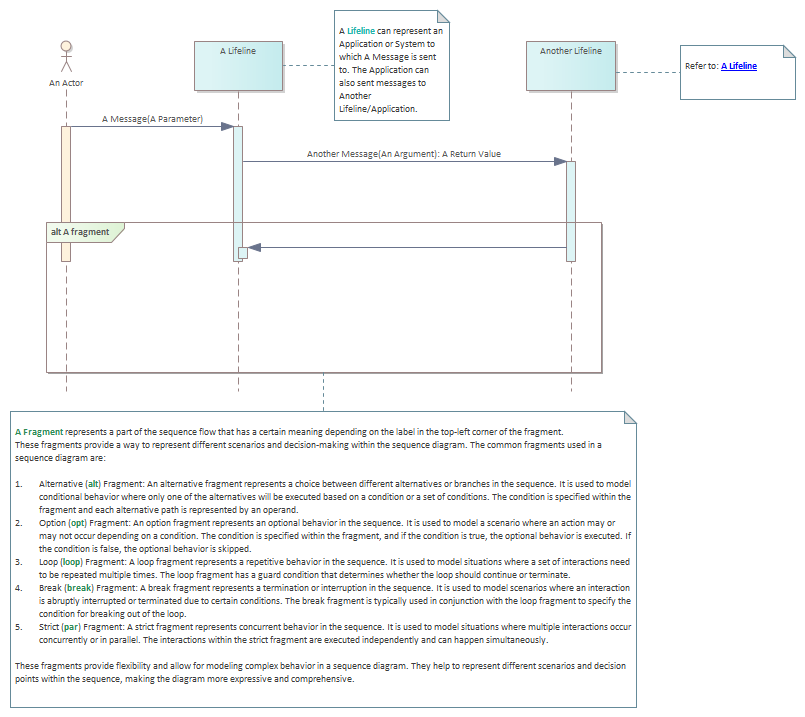Select the Another Message return value label
805x717 pixels.
(403, 154)
